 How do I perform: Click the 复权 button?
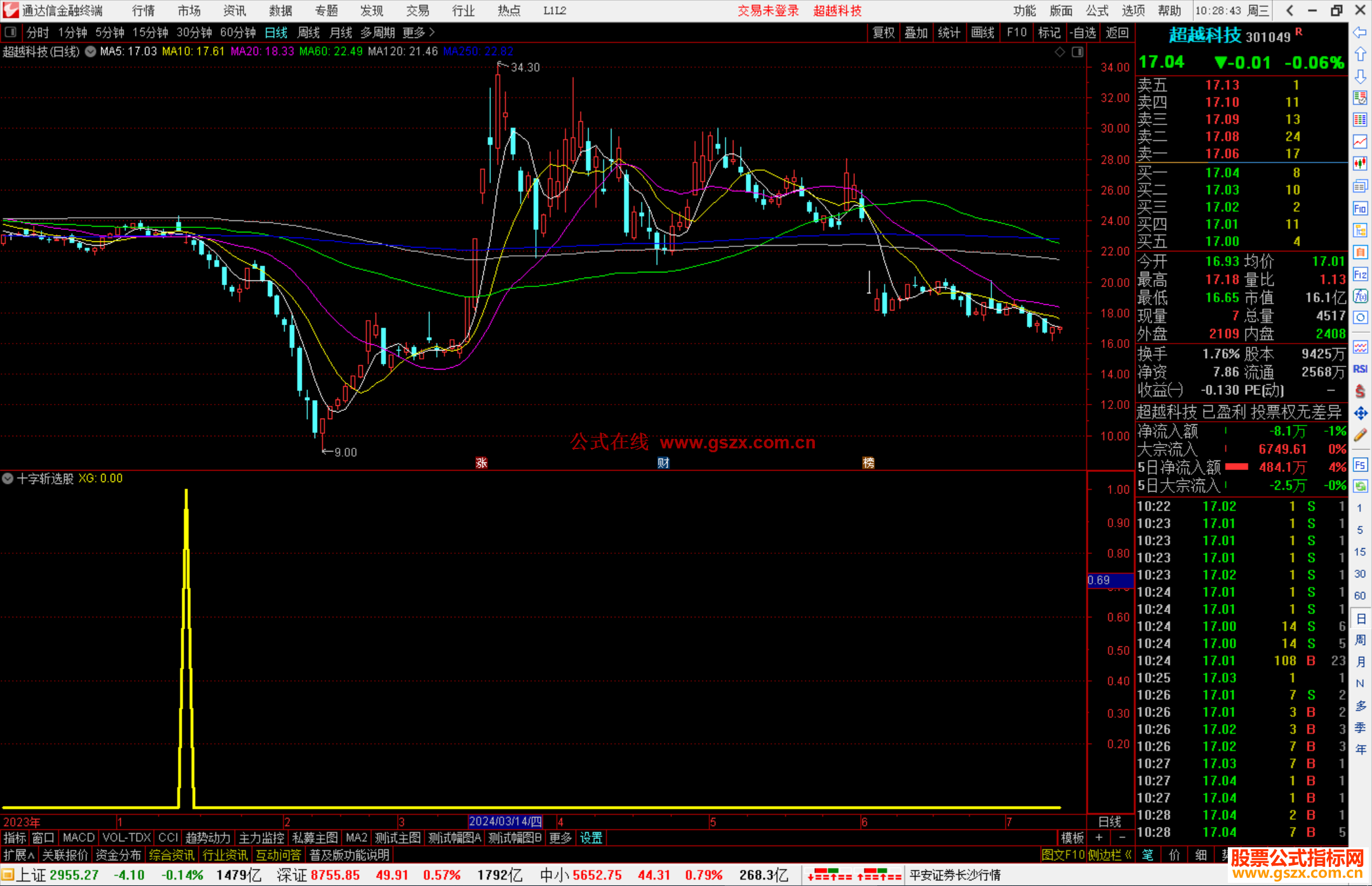(883, 32)
